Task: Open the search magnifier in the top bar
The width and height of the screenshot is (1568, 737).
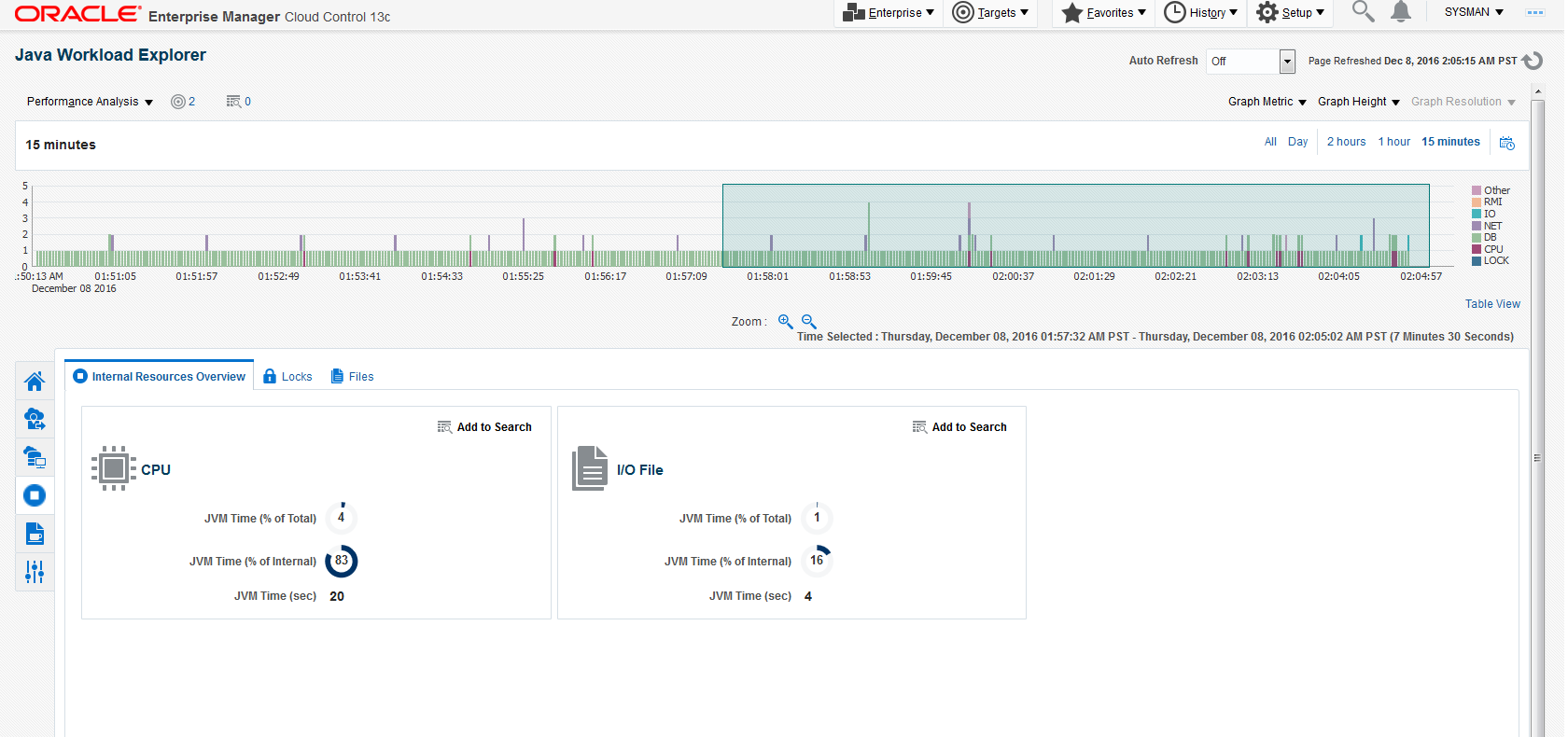Action: [1364, 11]
